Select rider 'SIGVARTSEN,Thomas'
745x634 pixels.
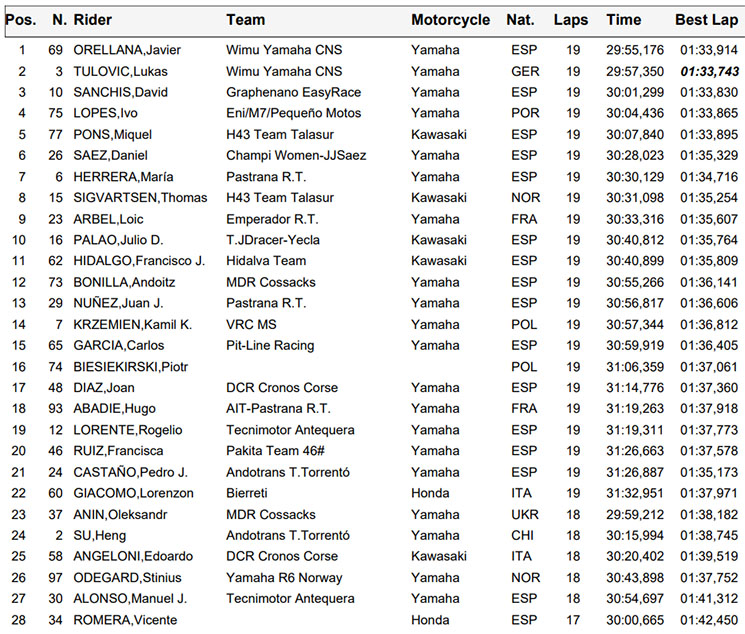[140, 198]
